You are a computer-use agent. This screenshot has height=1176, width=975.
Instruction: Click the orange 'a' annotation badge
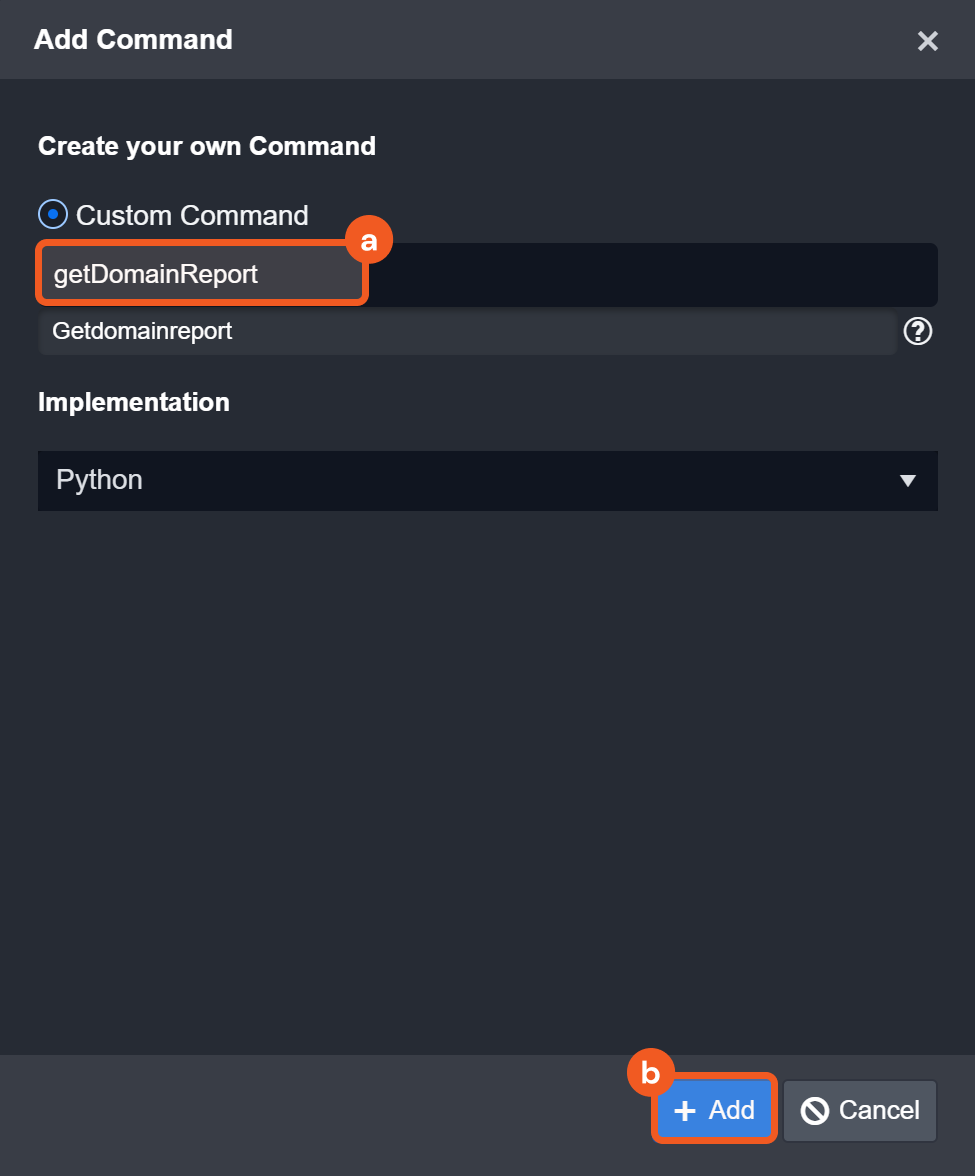tap(369, 241)
